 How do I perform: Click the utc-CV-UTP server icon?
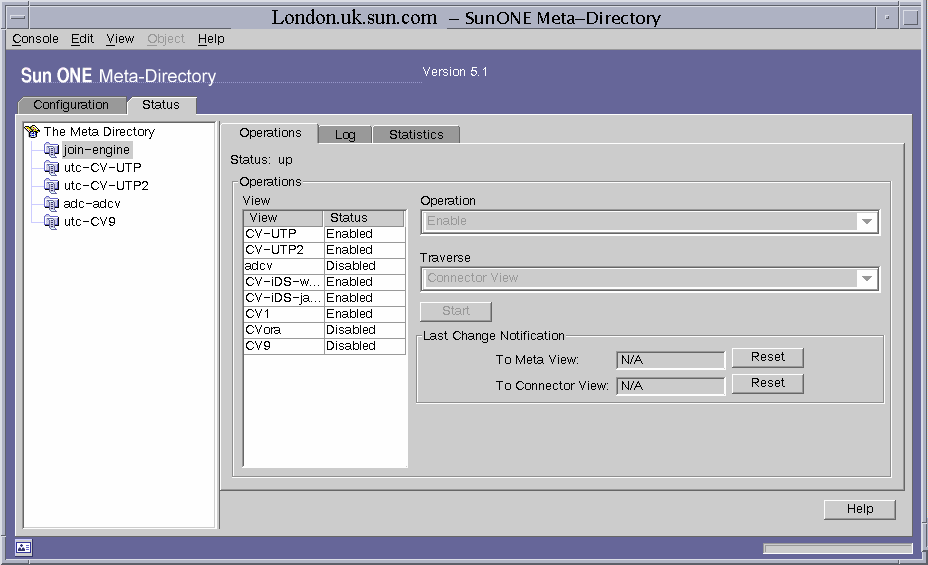(51, 168)
